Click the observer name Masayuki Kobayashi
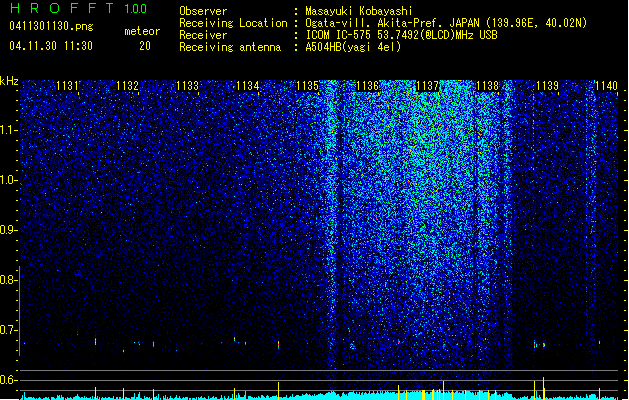The image size is (629, 400). coord(359,11)
